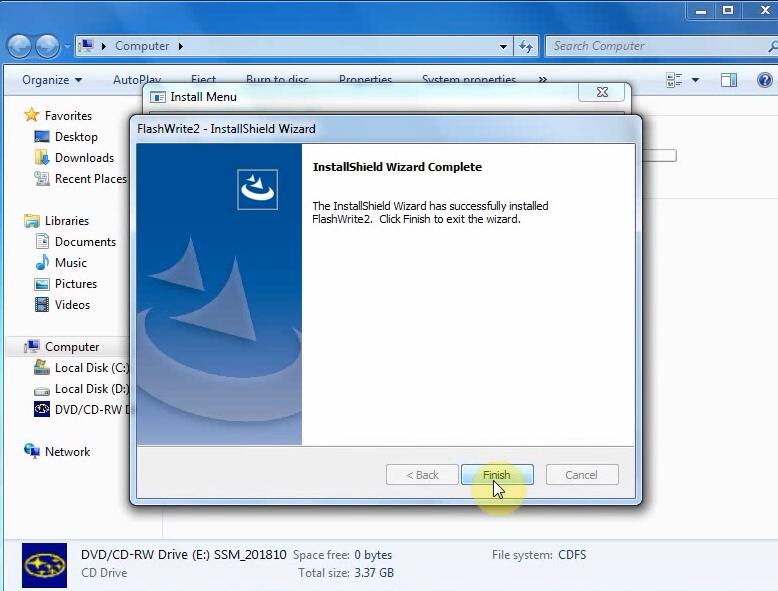Click the InstallShield logo in the wizard
The width and height of the screenshot is (778, 591).
258,190
